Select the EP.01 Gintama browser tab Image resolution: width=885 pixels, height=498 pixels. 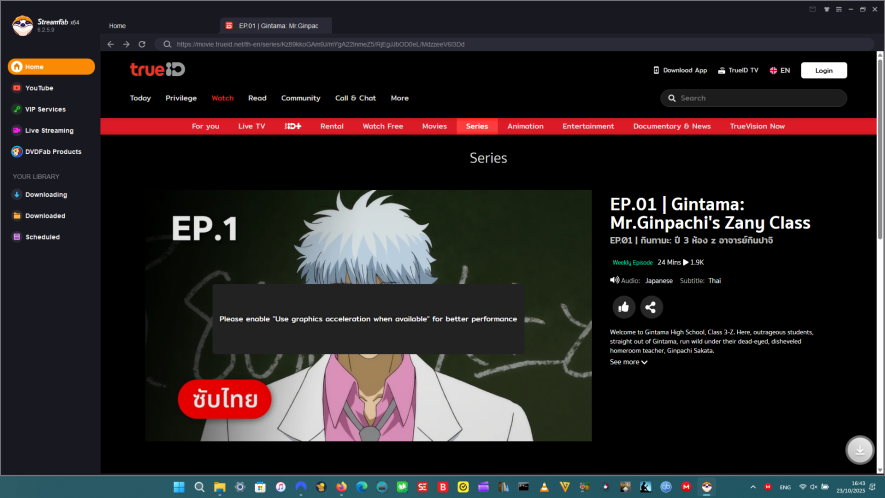pos(275,26)
